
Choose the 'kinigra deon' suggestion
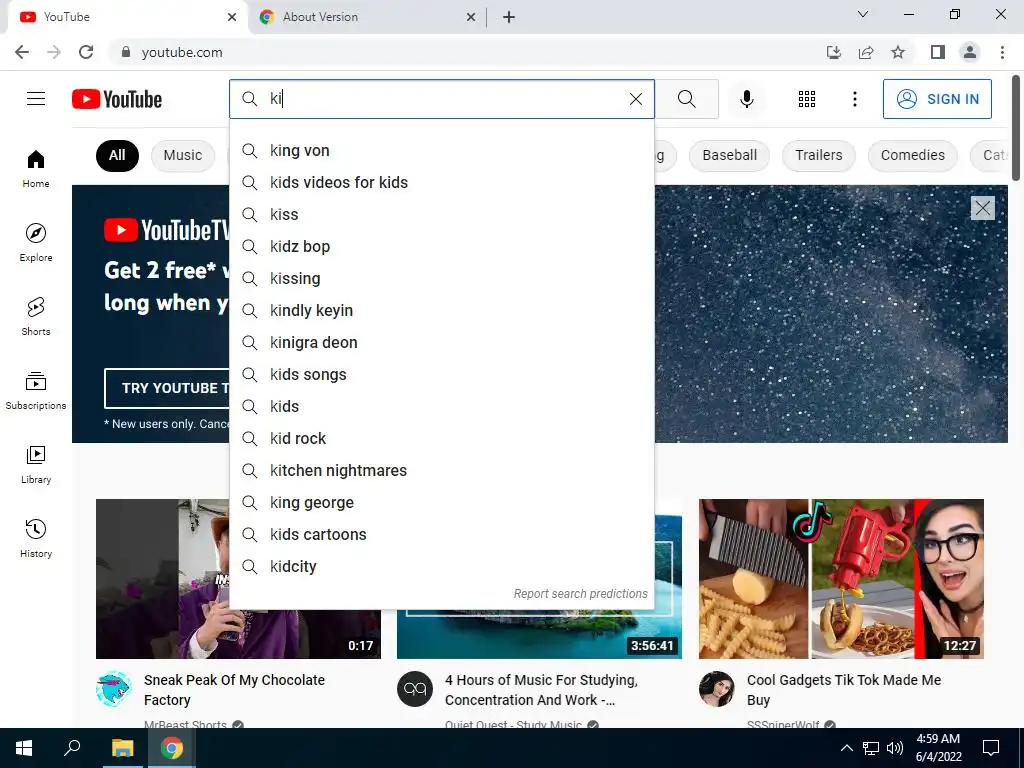(x=442, y=342)
